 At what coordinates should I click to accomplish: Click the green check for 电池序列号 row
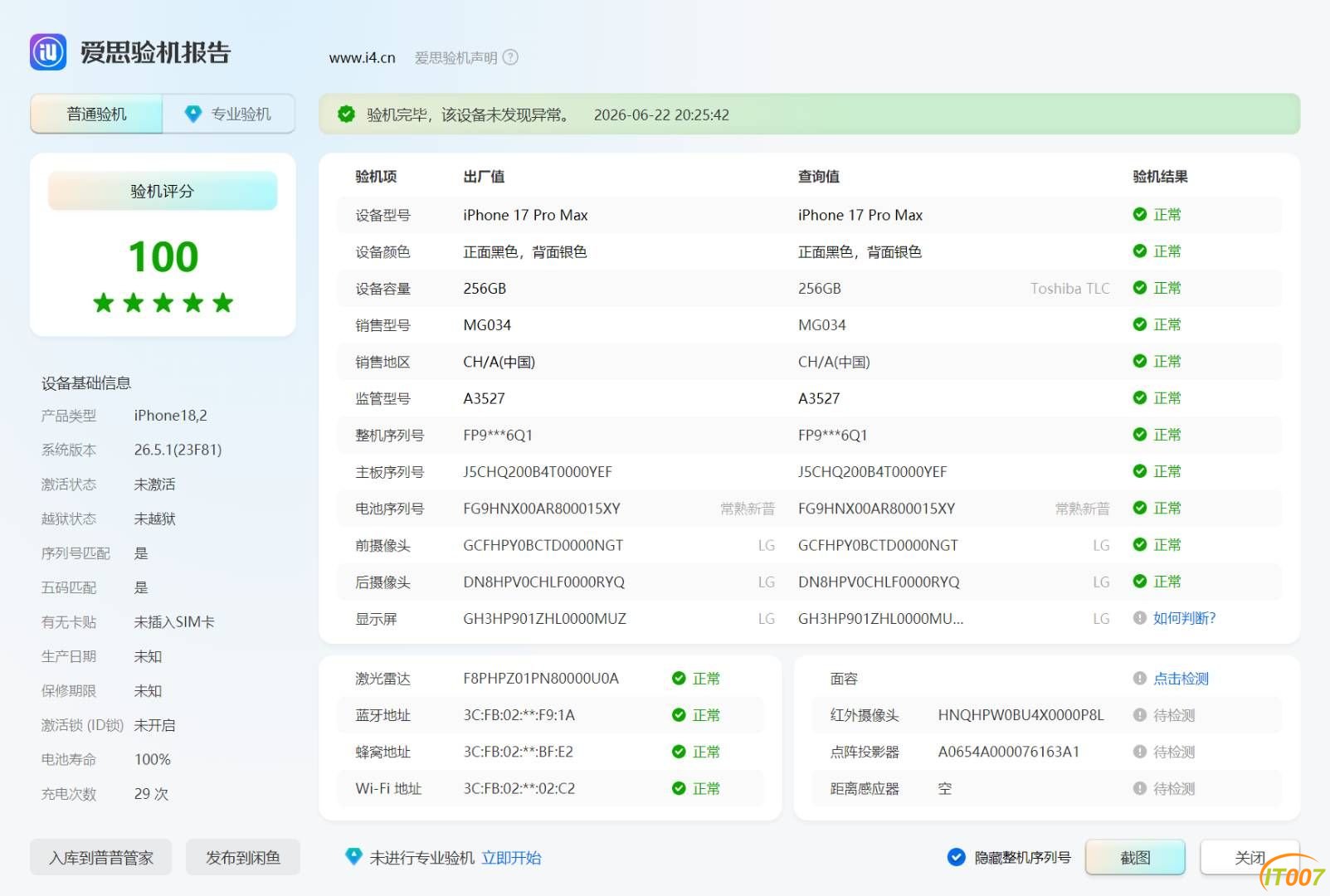click(1140, 508)
